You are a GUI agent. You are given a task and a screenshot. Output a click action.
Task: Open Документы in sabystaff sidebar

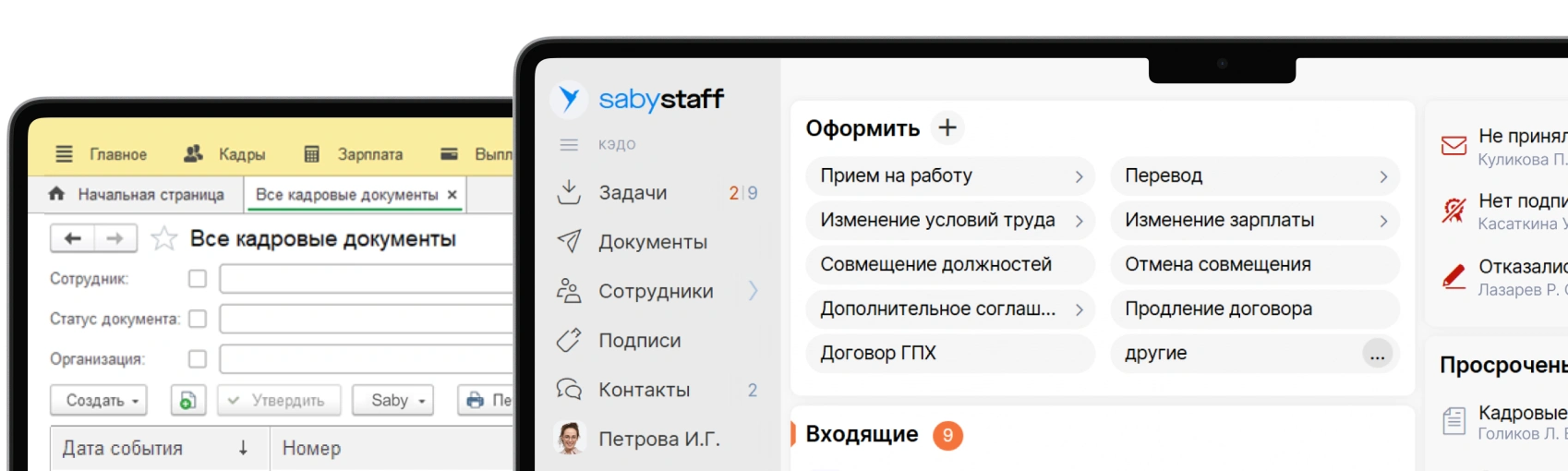point(653,242)
